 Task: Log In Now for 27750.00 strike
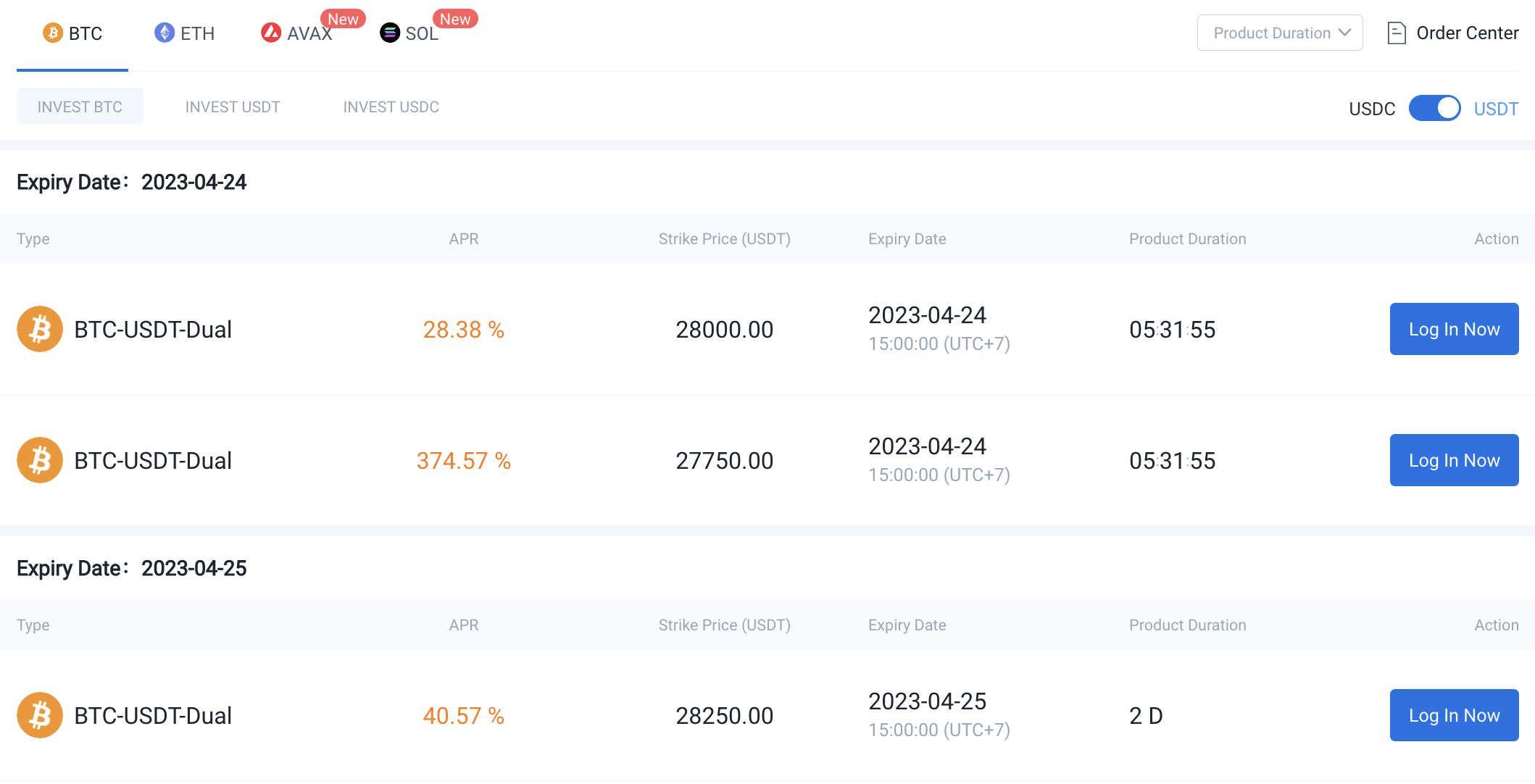click(x=1454, y=460)
